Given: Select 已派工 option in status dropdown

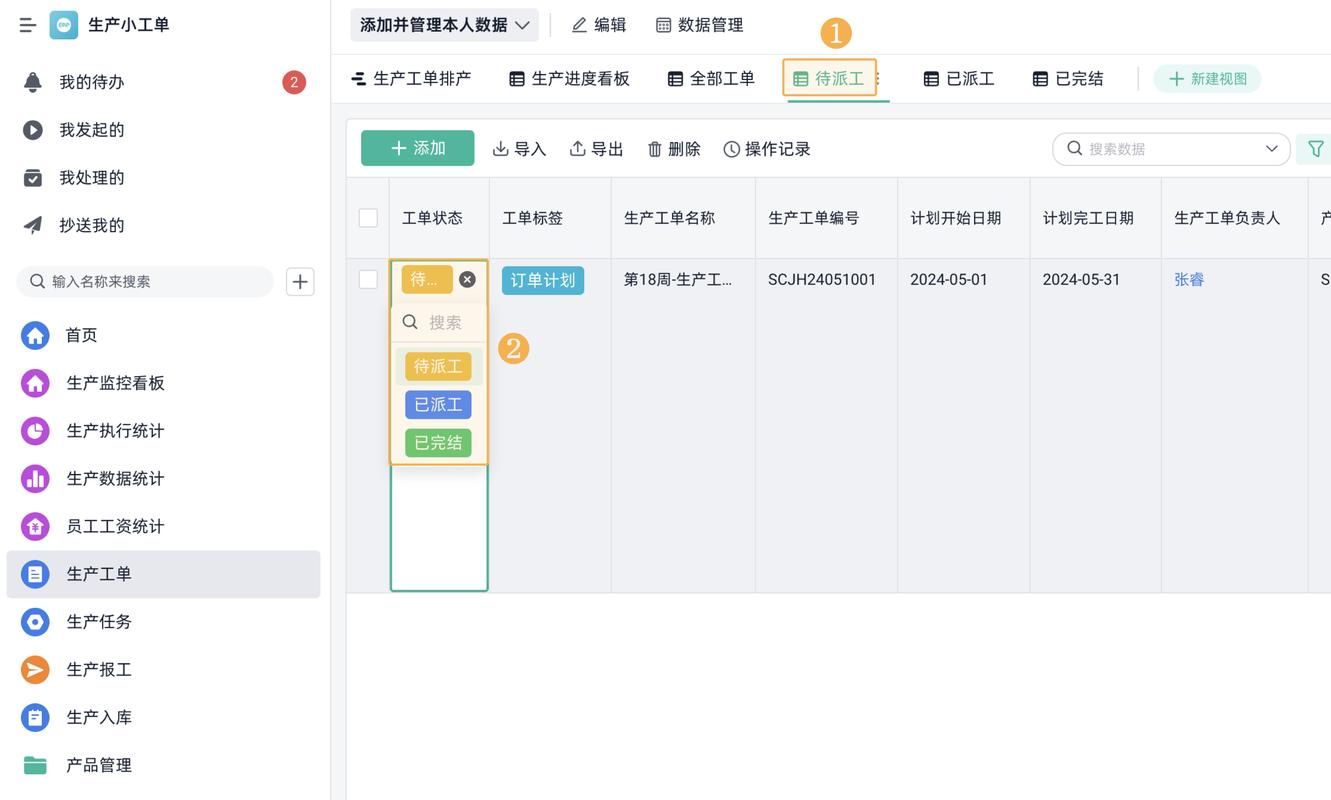Looking at the screenshot, I should [x=438, y=404].
